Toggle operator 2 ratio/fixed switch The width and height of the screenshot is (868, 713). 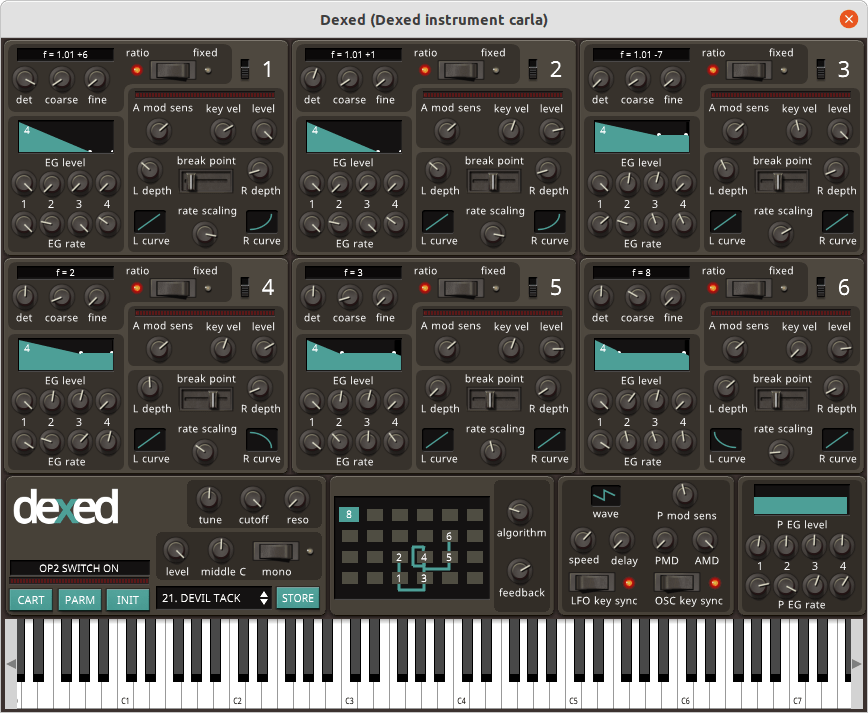pyautogui.click(x=461, y=70)
